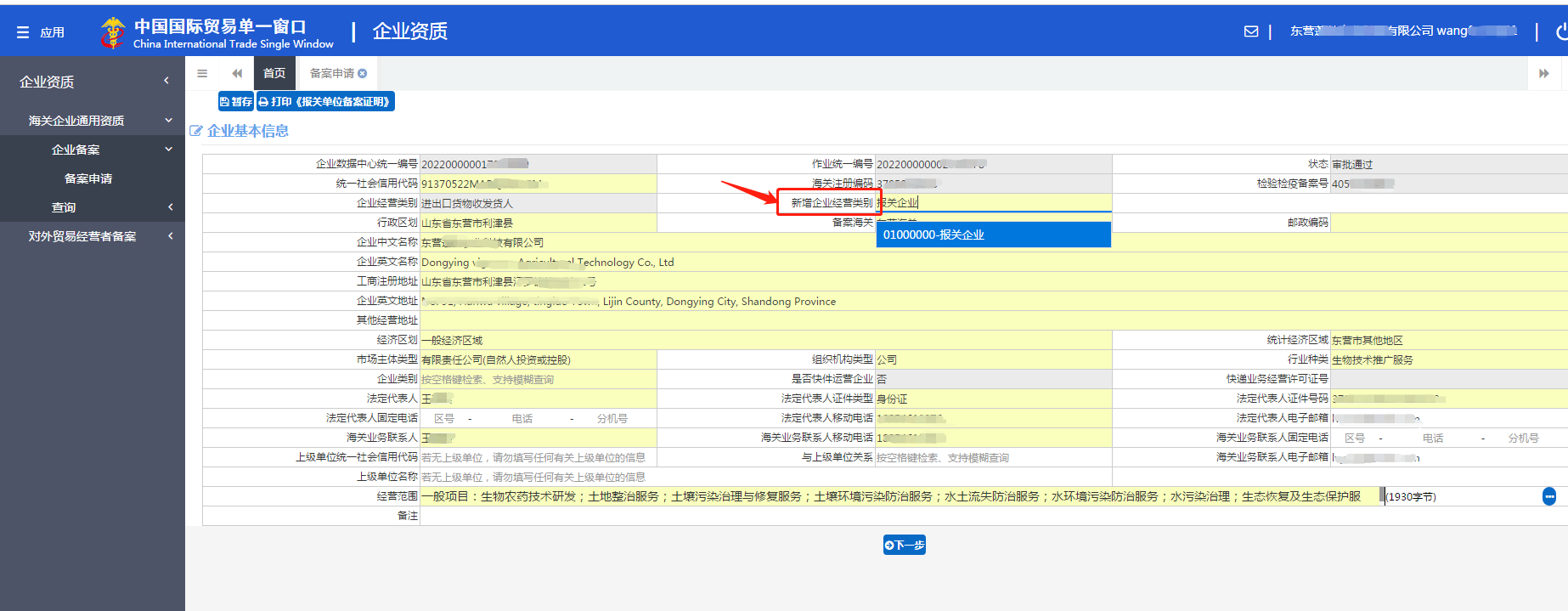
Task: Click the power logout icon
Action: [x=1560, y=31]
